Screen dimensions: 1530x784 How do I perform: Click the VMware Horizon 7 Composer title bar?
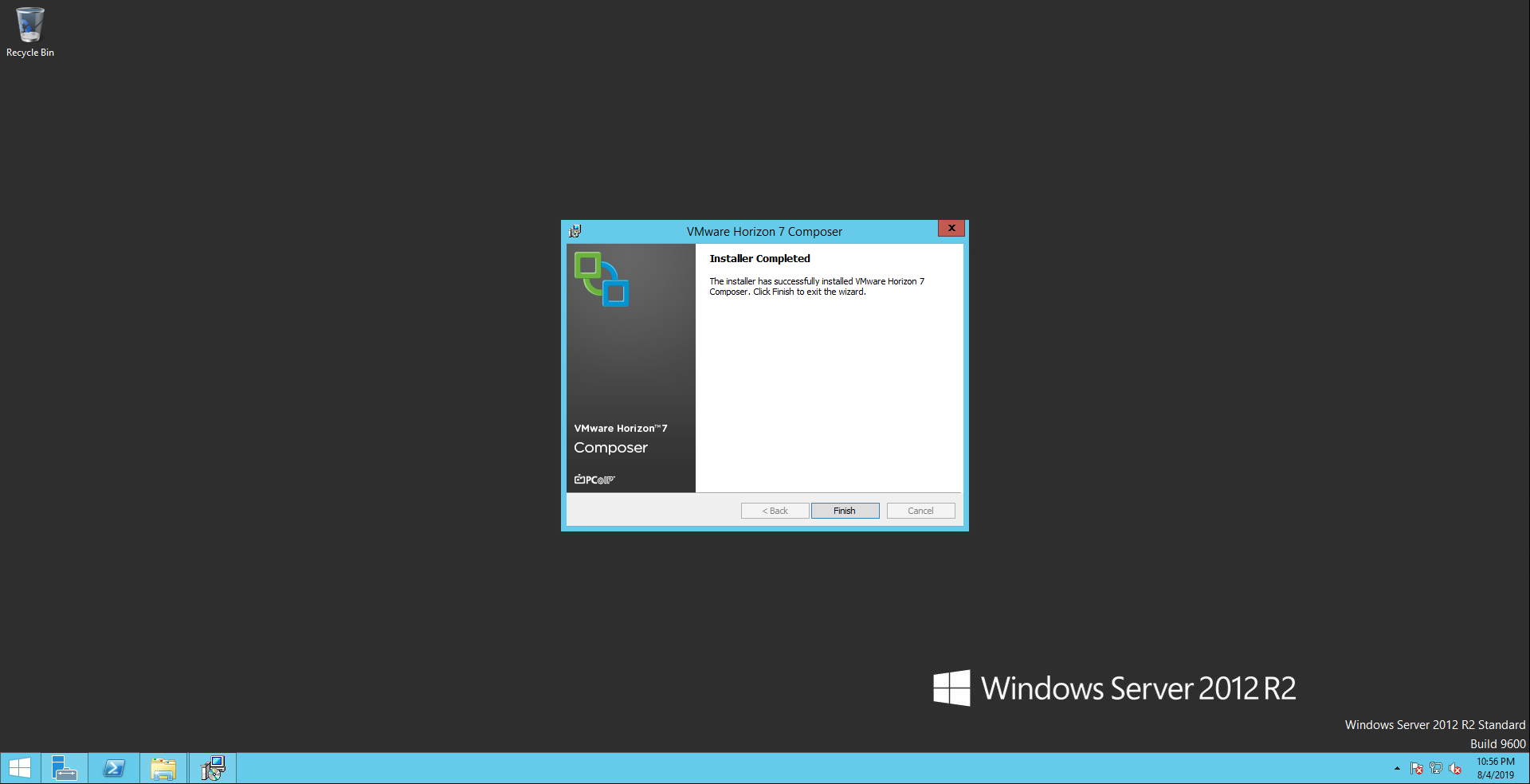(x=764, y=232)
